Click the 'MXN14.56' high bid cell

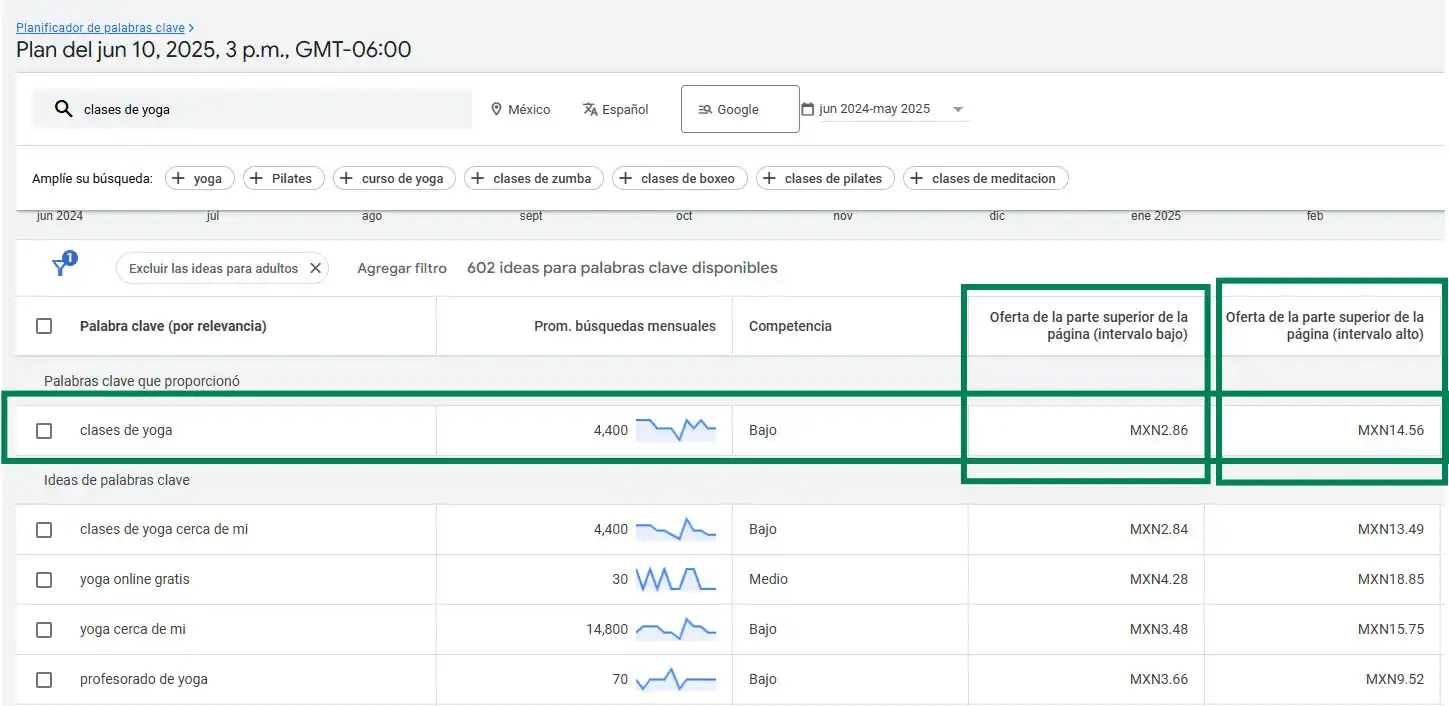1391,430
